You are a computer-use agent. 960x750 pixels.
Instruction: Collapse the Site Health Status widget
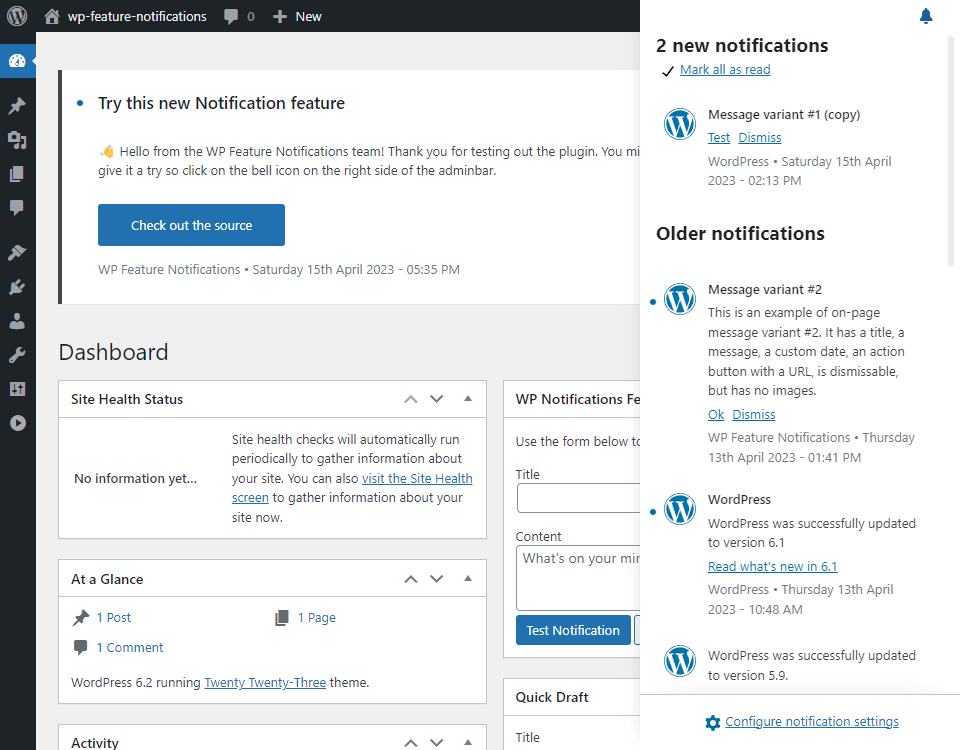468,398
